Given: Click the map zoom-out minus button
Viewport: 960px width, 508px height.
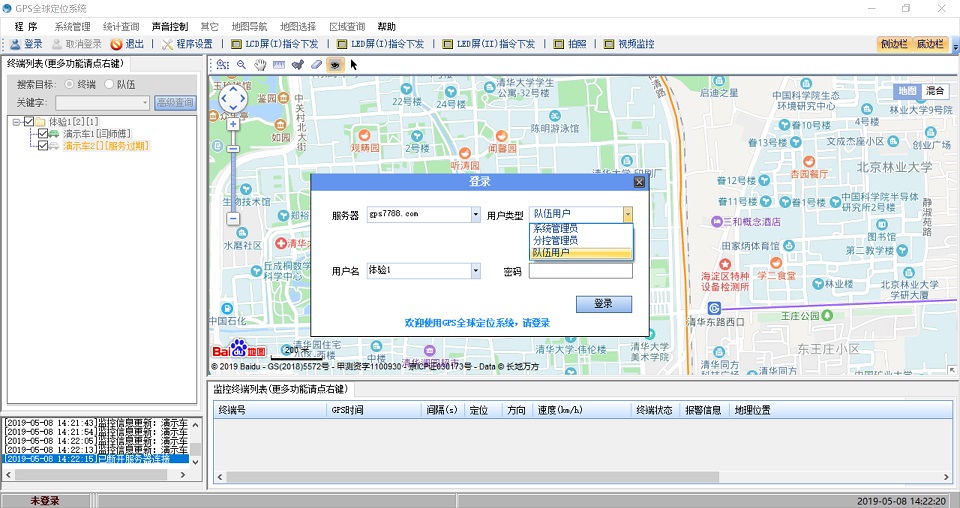Looking at the screenshot, I should [233, 218].
